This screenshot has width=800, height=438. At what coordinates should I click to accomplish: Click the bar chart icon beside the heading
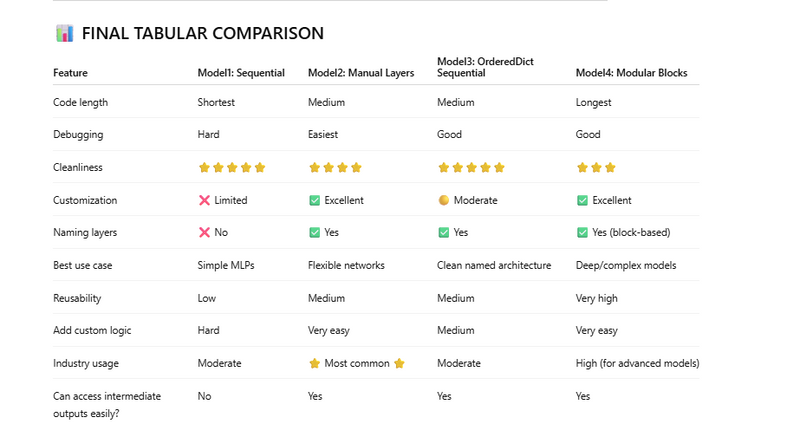pyautogui.click(x=64, y=34)
